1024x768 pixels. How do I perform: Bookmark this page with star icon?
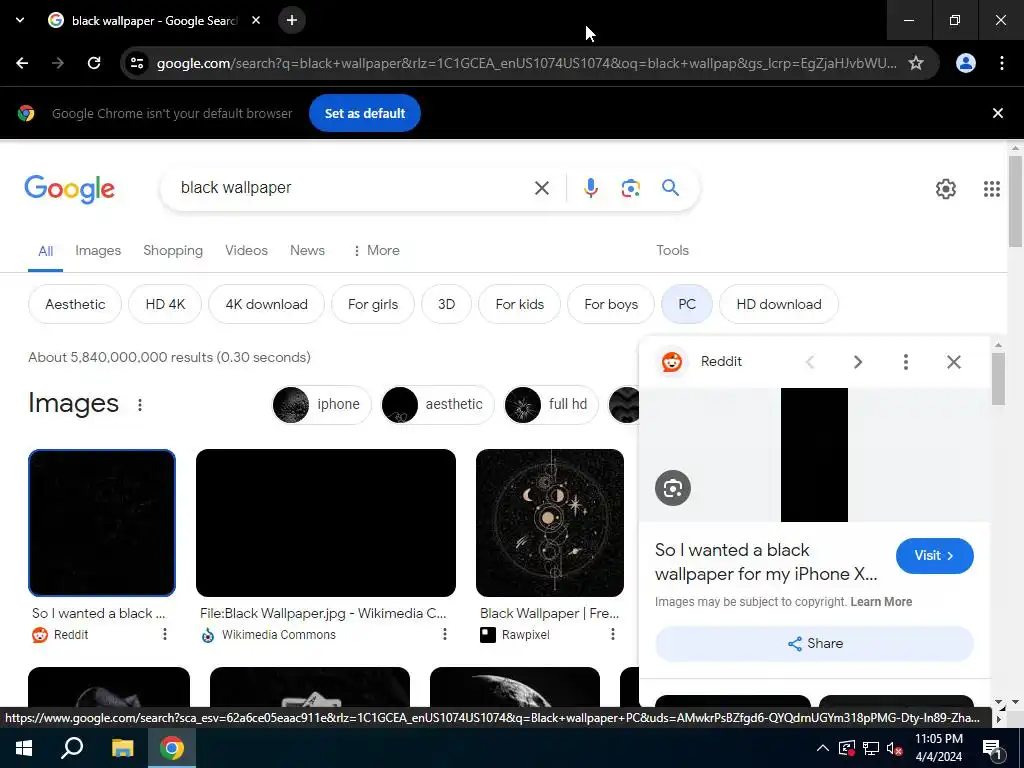tap(916, 63)
